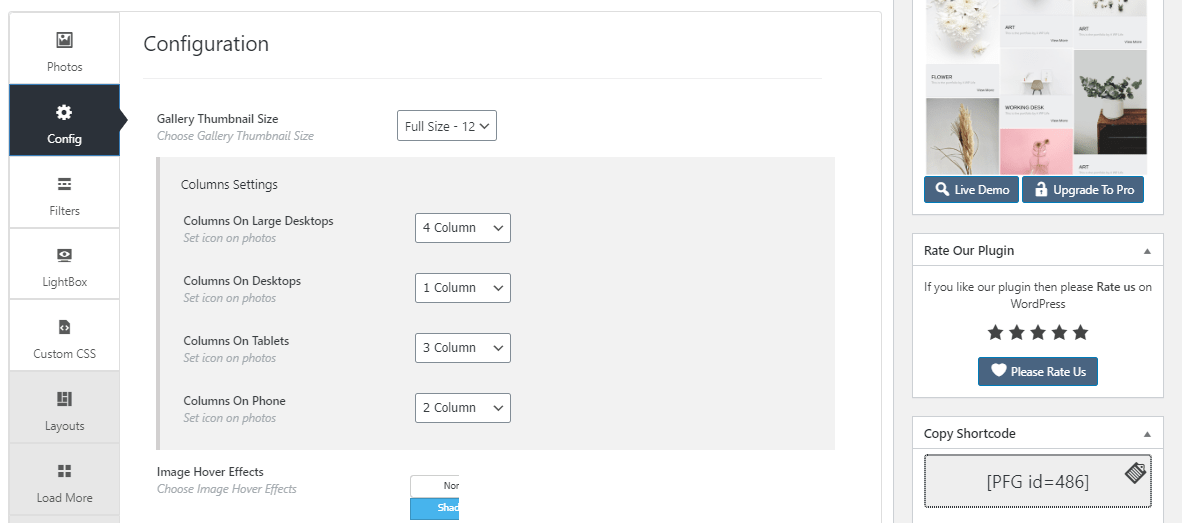1182x523 pixels.
Task: Switch to the Filters tab
Action: click(64, 192)
